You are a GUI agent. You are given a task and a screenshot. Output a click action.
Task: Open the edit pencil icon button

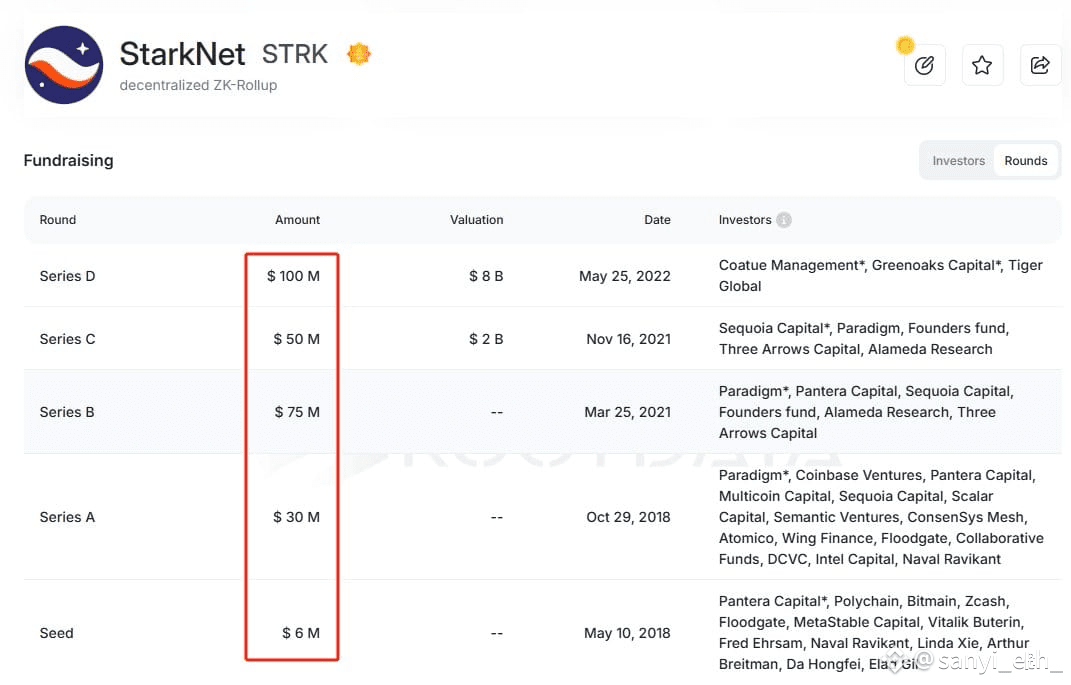click(924, 66)
